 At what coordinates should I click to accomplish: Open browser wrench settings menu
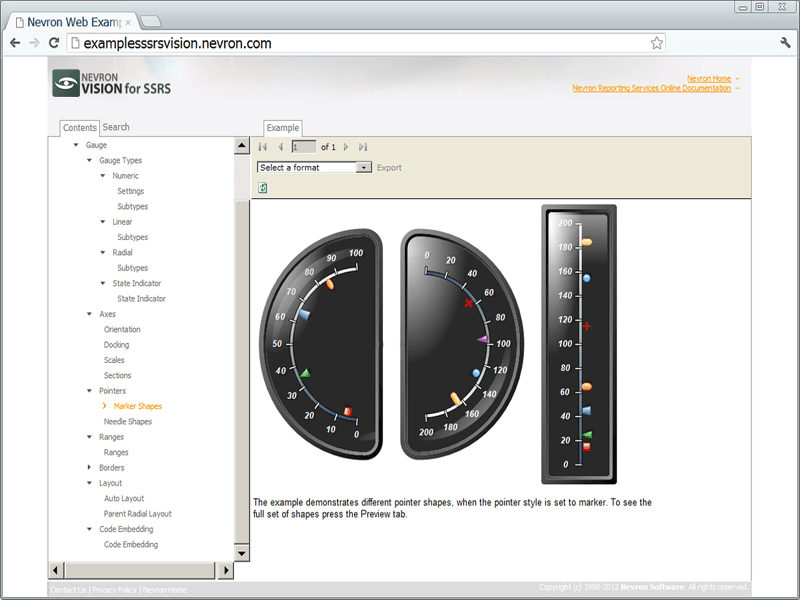point(785,43)
